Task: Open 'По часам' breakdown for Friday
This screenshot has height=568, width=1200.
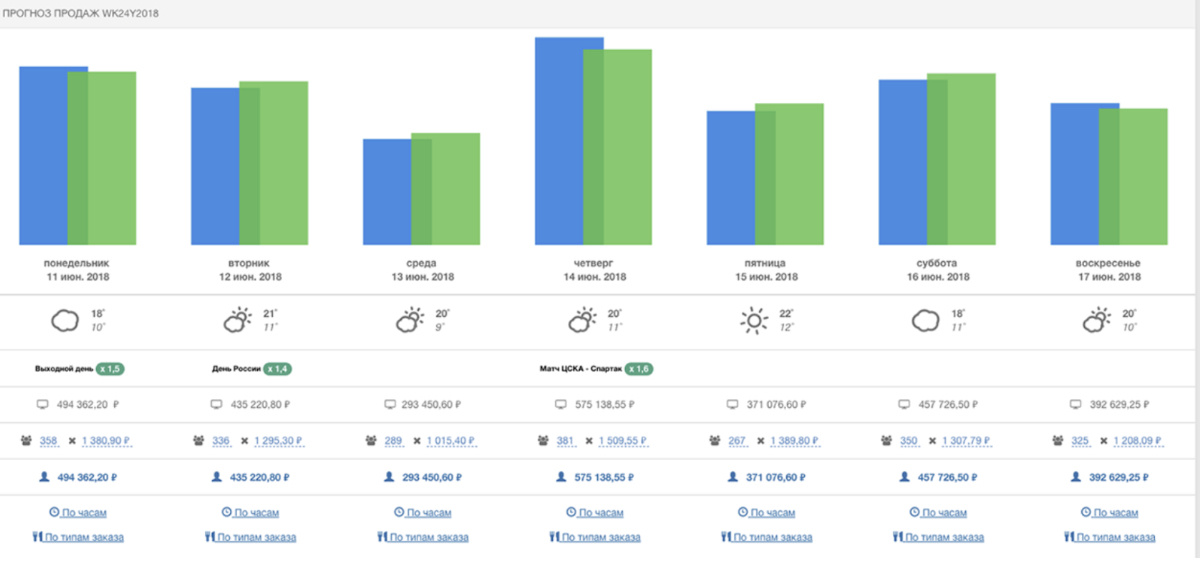Action: pos(766,512)
